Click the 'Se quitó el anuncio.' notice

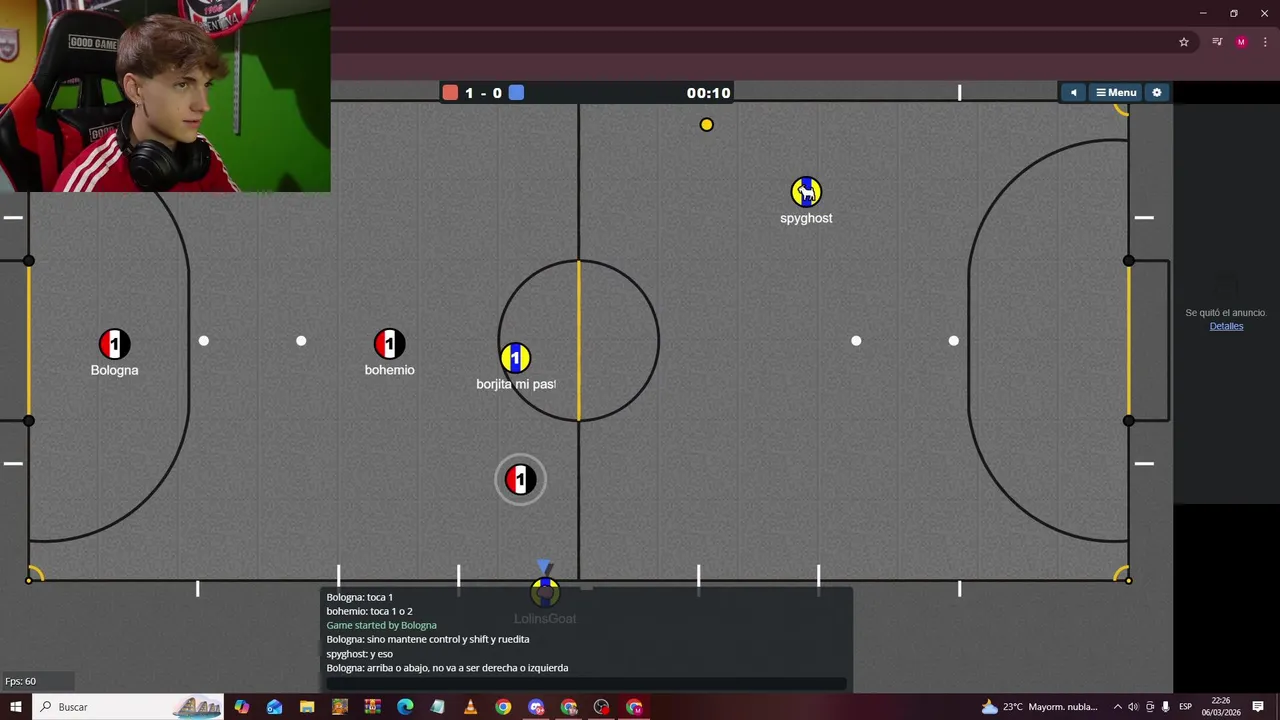(1226, 313)
